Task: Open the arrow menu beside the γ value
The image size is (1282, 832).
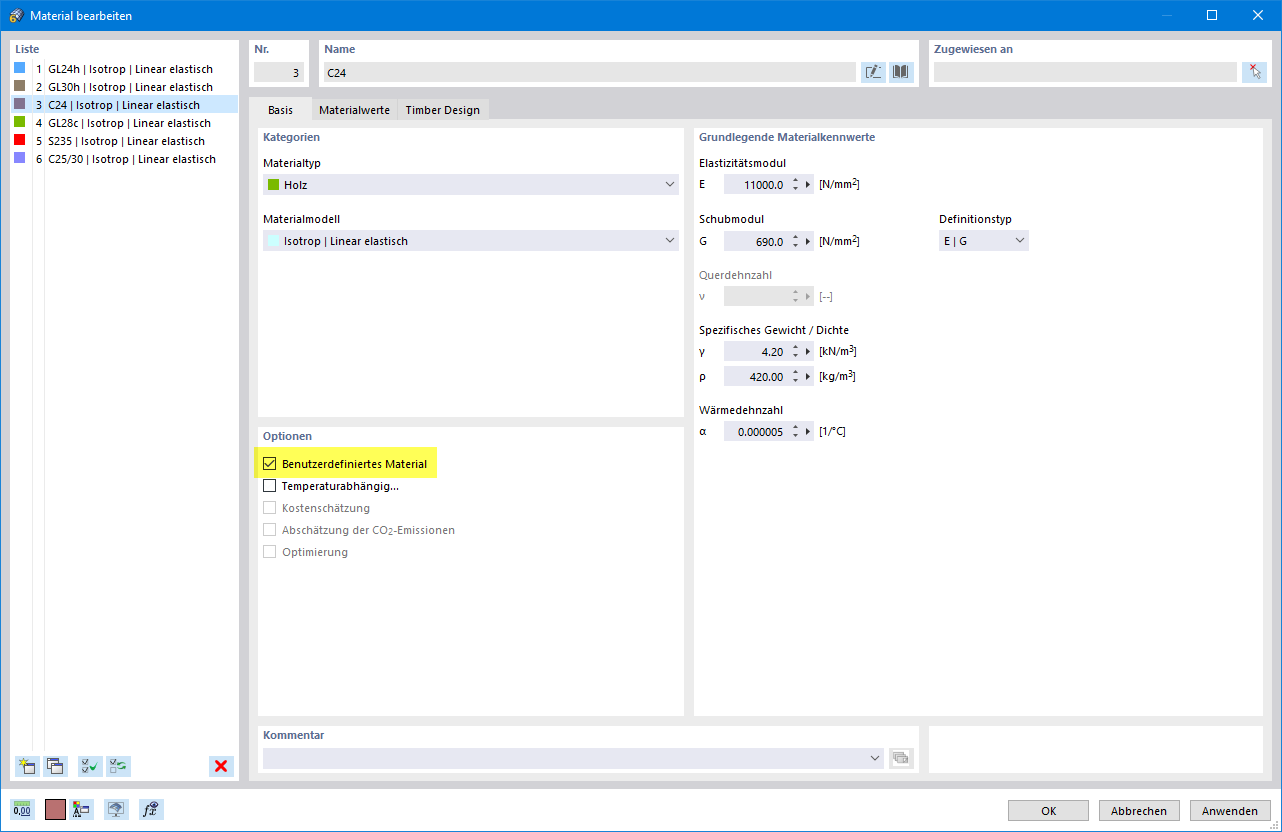Action: click(808, 351)
